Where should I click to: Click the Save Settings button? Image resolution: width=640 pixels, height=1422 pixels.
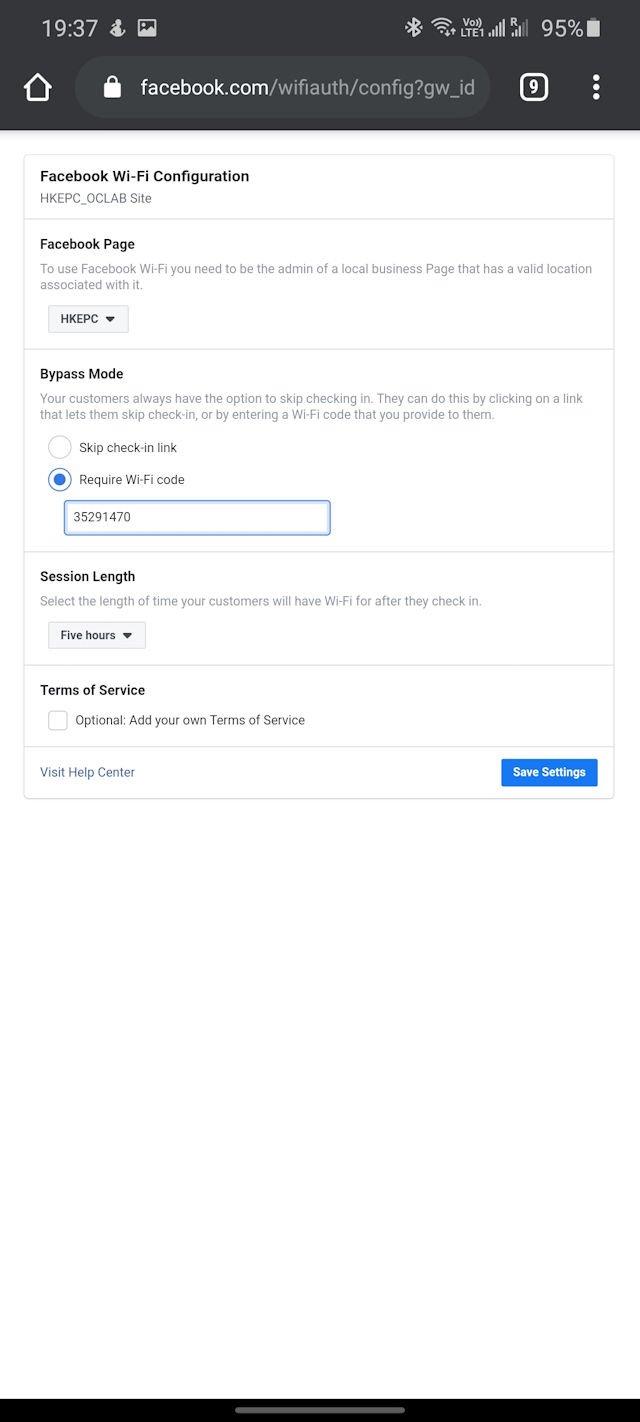pos(549,772)
